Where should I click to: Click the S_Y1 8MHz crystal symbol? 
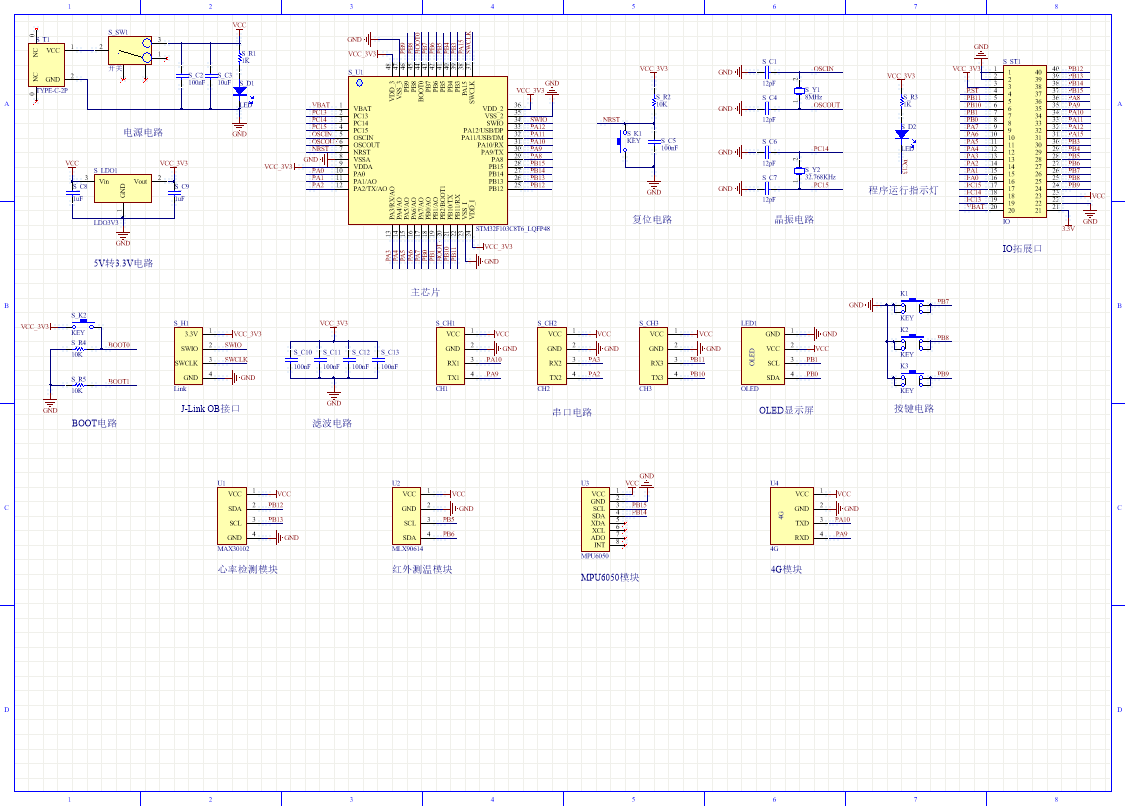tap(799, 91)
